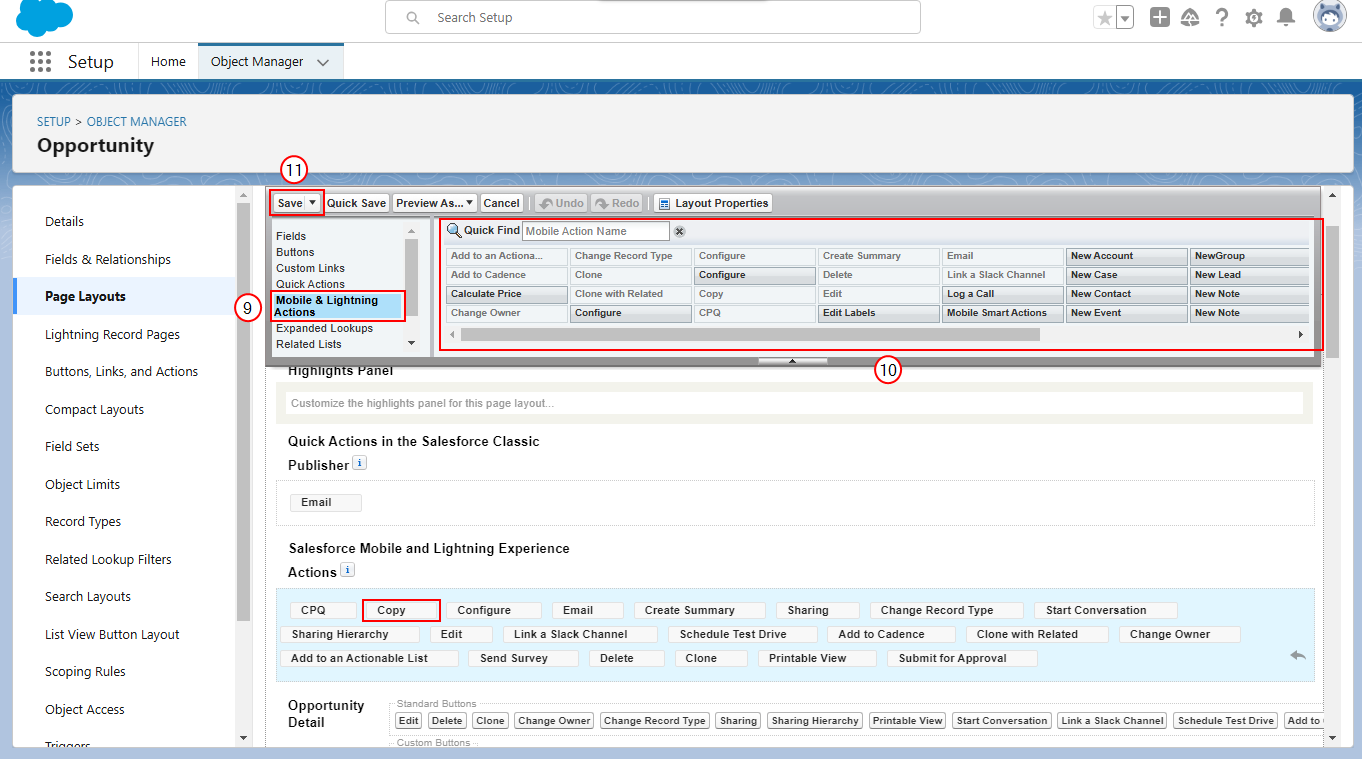Click the Quick Find magnifier icon

click(x=454, y=231)
